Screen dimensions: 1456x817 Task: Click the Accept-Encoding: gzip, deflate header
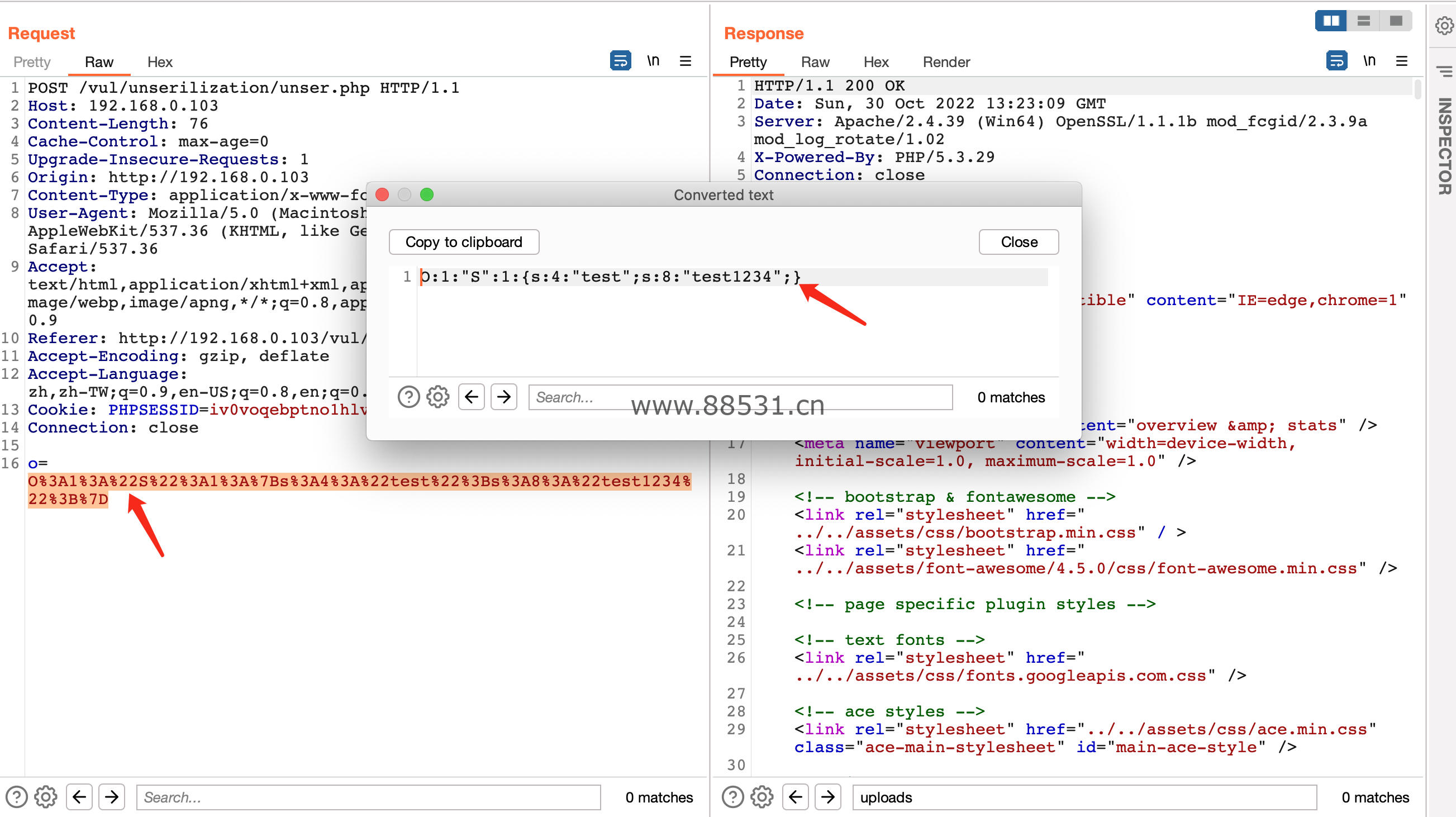click(179, 355)
